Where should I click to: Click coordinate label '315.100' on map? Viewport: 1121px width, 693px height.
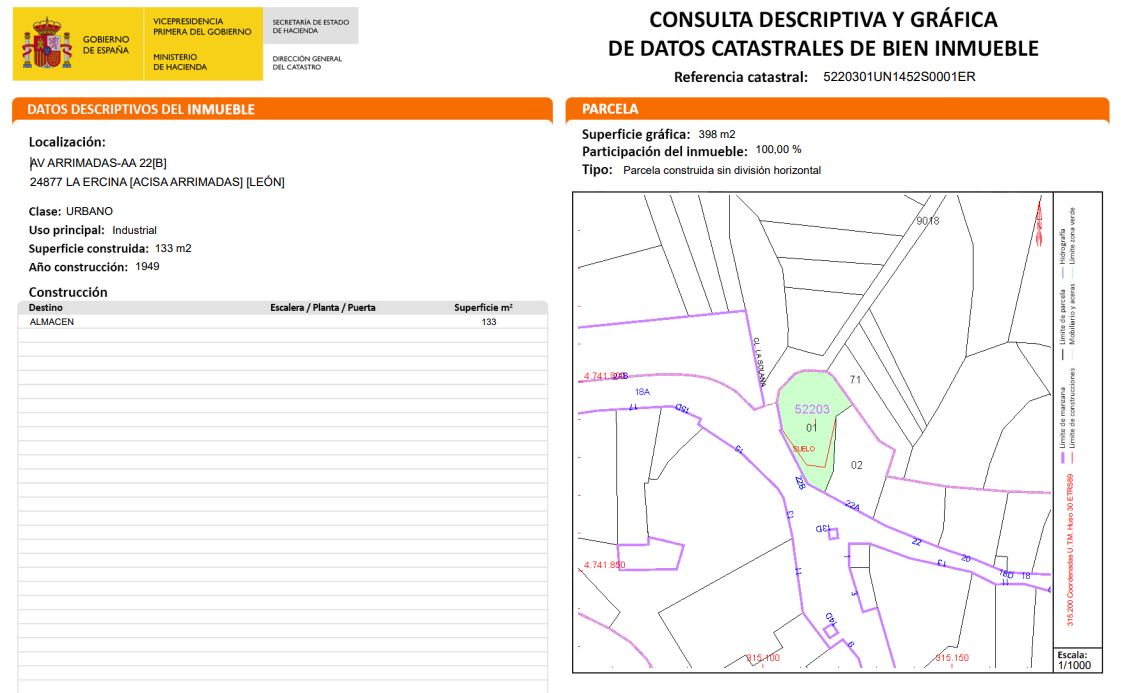pos(764,658)
